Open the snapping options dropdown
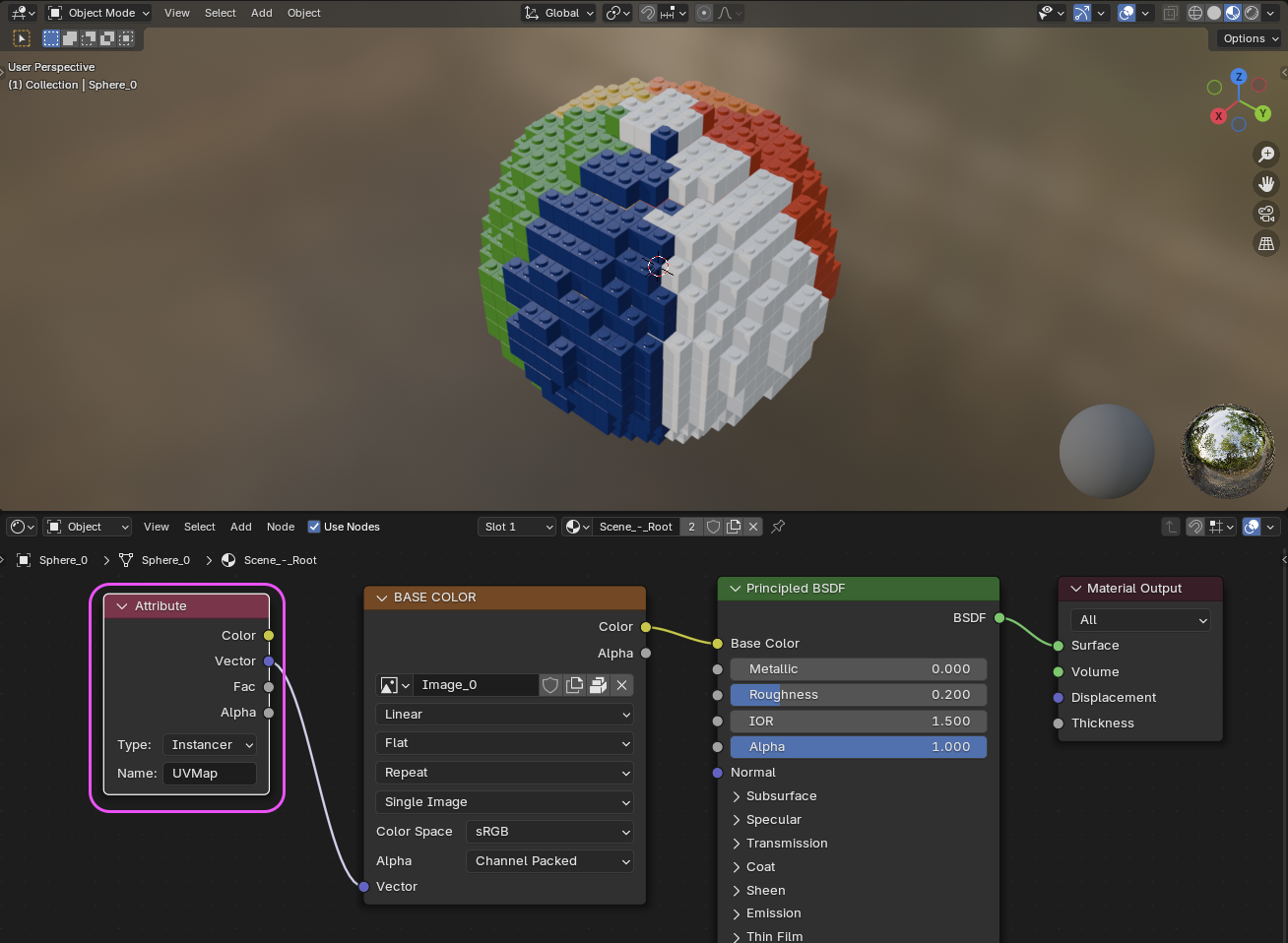 pos(675,13)
